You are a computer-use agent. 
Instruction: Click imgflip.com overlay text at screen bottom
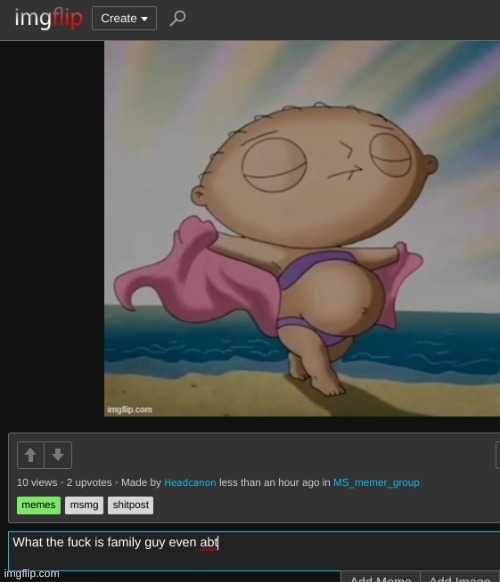click(x=32, y=574)
